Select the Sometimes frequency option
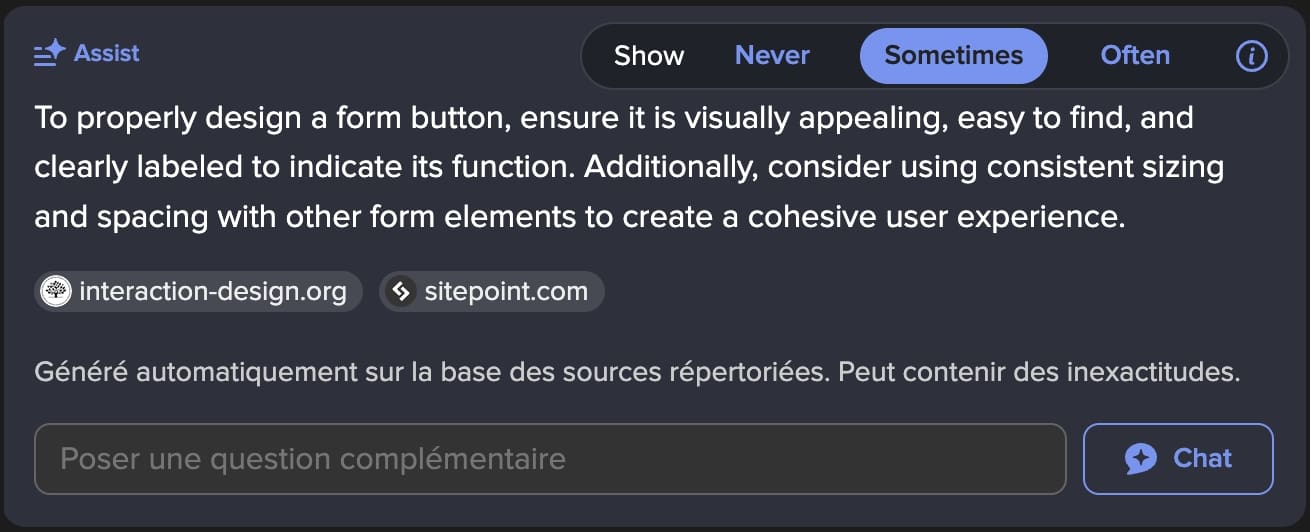This screenshot has width=1310, height=532. click(x=953, y=56)
